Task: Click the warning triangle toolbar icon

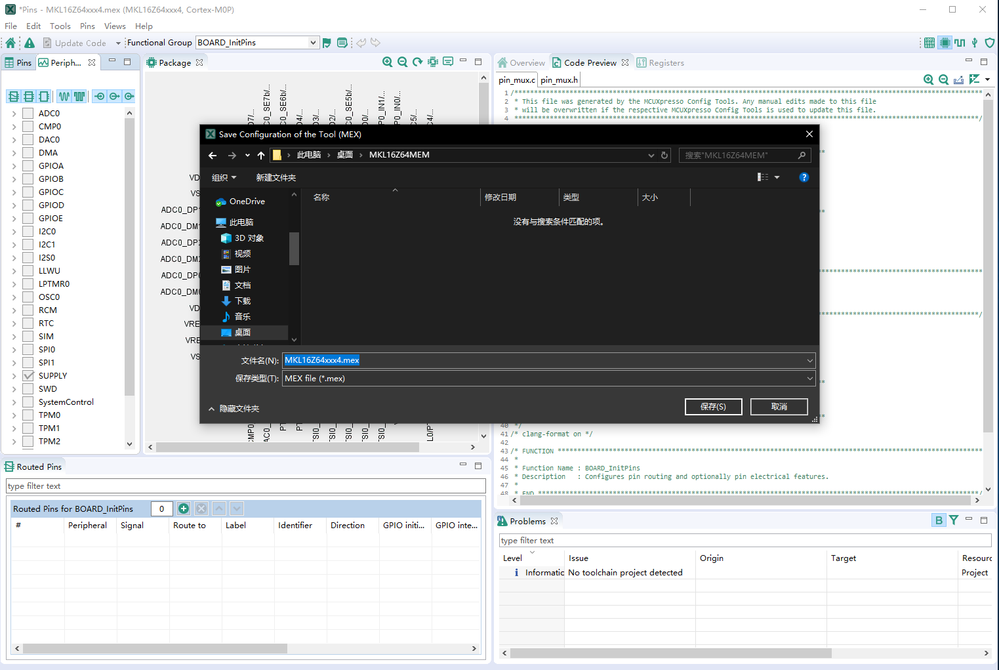Action: coord(29,43)
